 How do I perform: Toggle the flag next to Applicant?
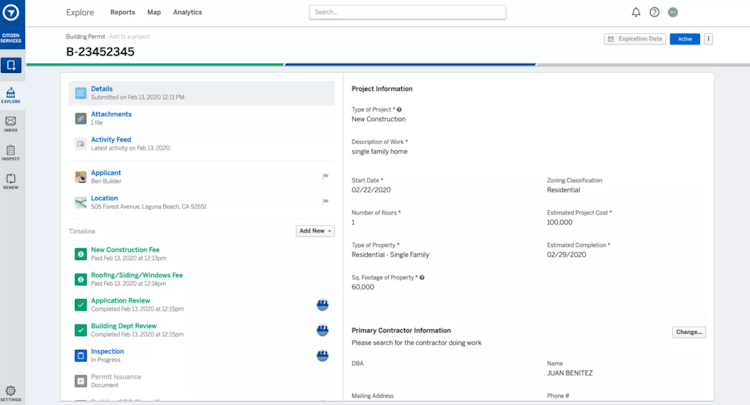pyautogui.click(x=325, y=176)
